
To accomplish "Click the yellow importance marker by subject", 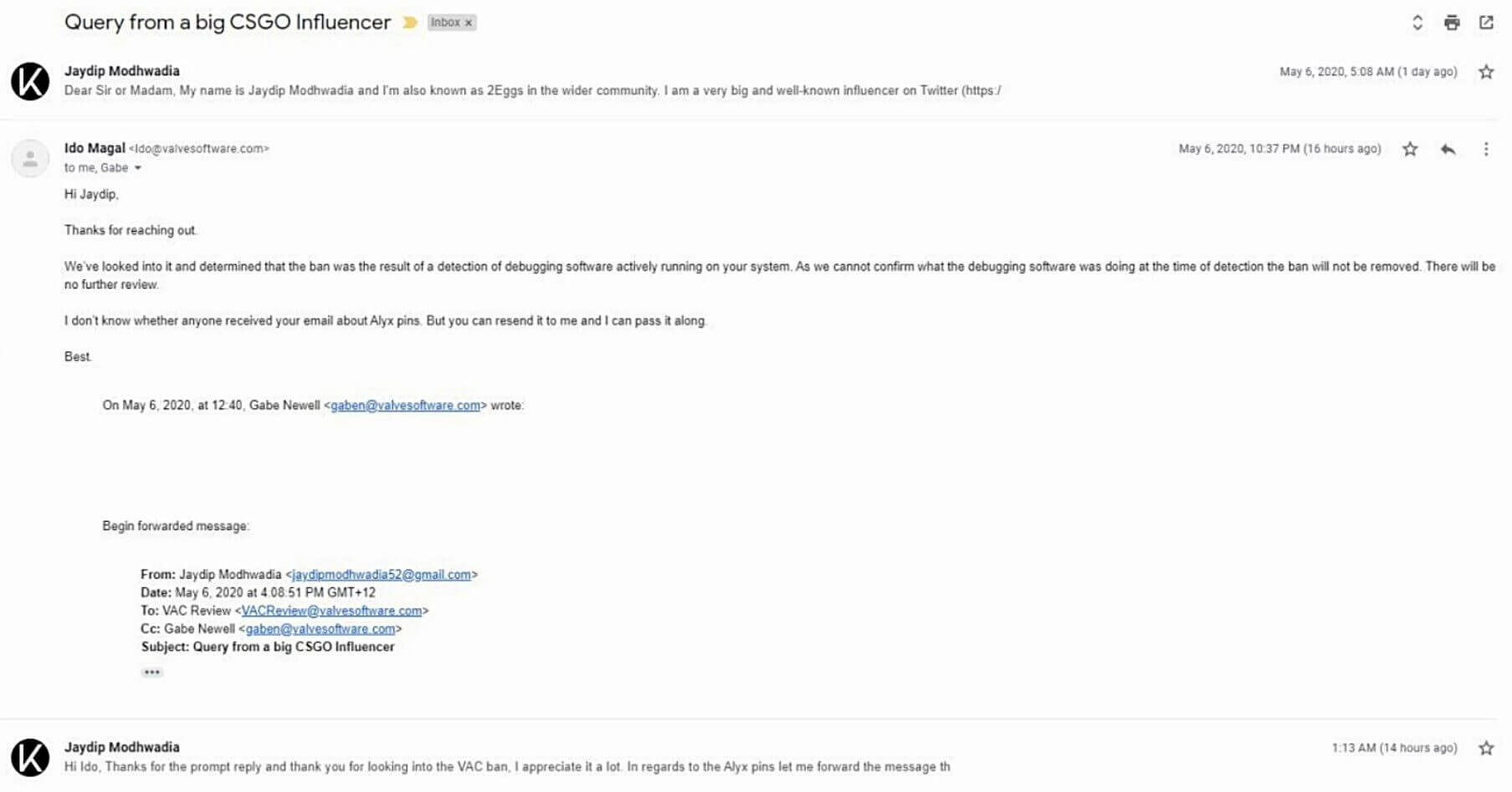I will (410, 23).
